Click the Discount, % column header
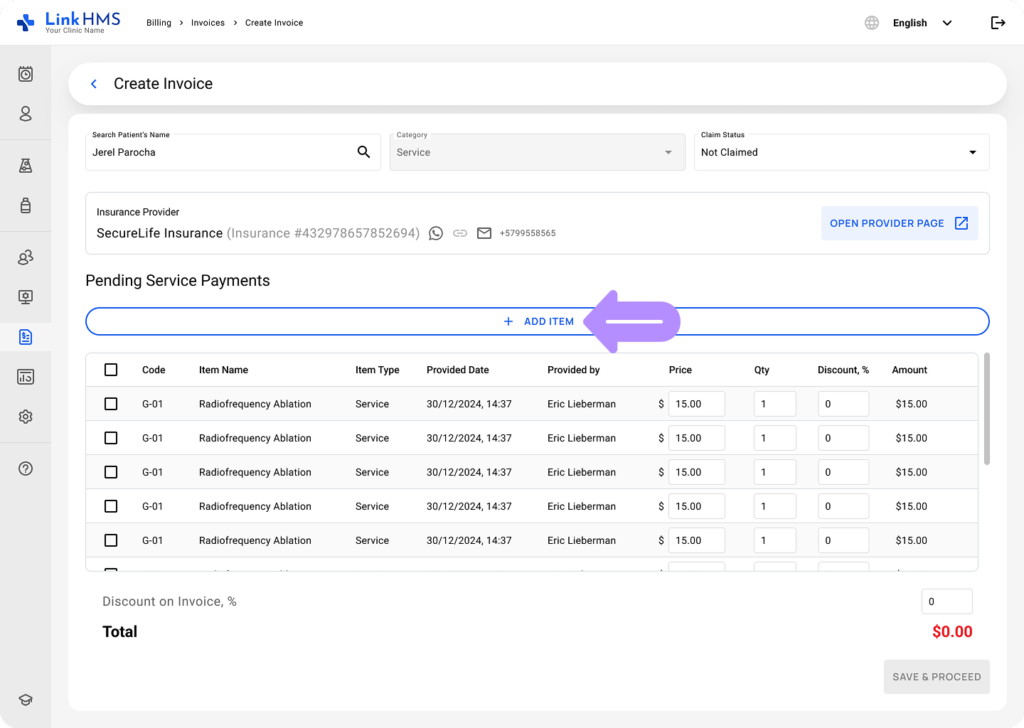 [843, 370]
